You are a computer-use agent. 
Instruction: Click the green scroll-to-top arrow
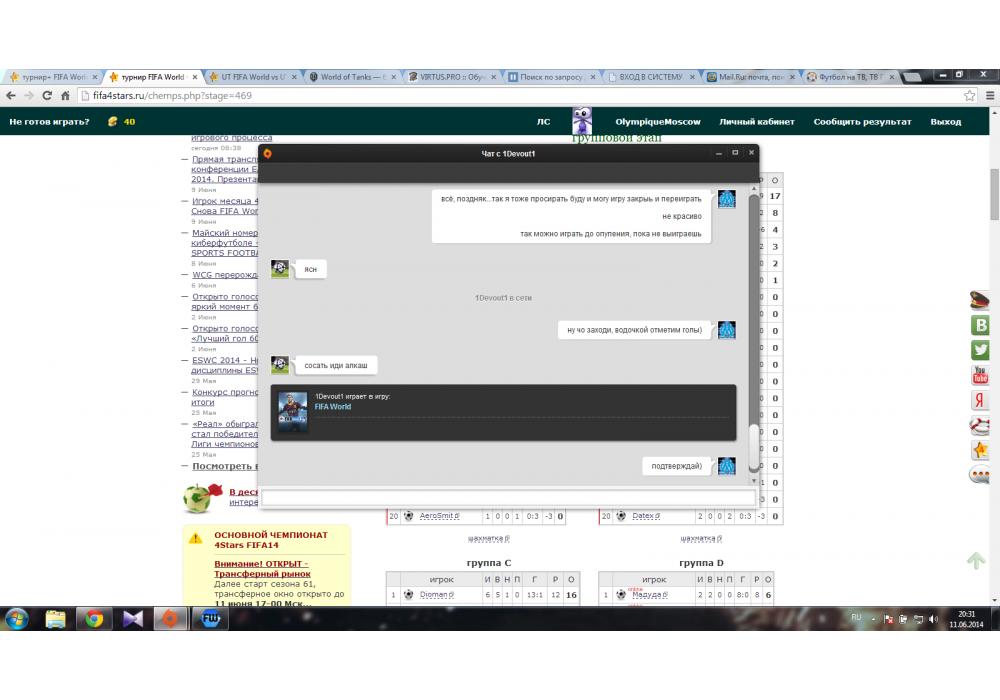point(976,560)
